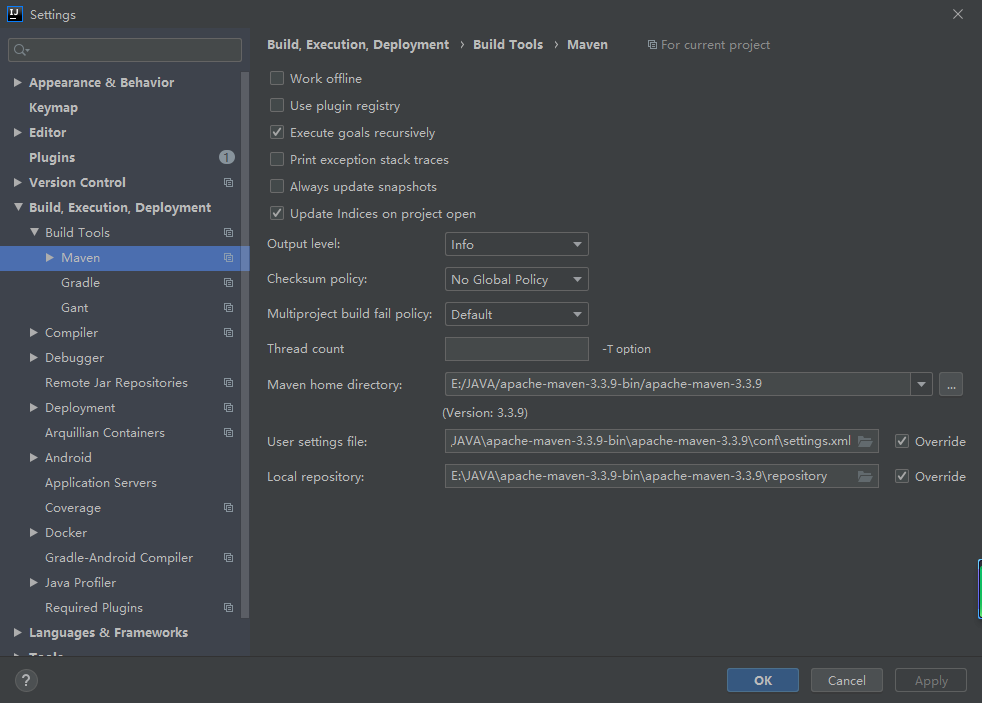
Task: Expand the Docker tree node
Action: point(34,533)
